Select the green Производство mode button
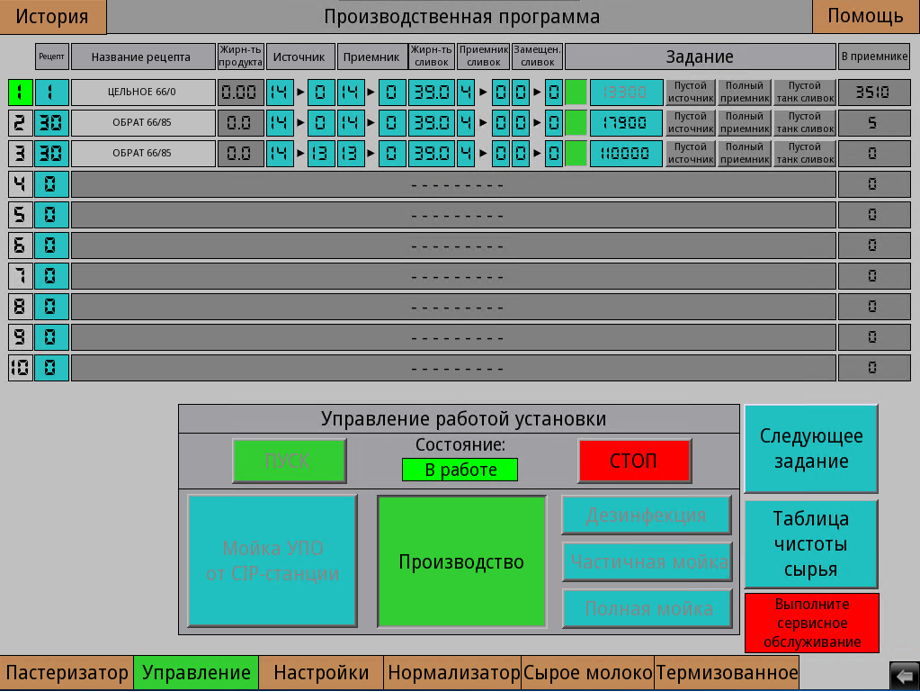 point(461,562)
